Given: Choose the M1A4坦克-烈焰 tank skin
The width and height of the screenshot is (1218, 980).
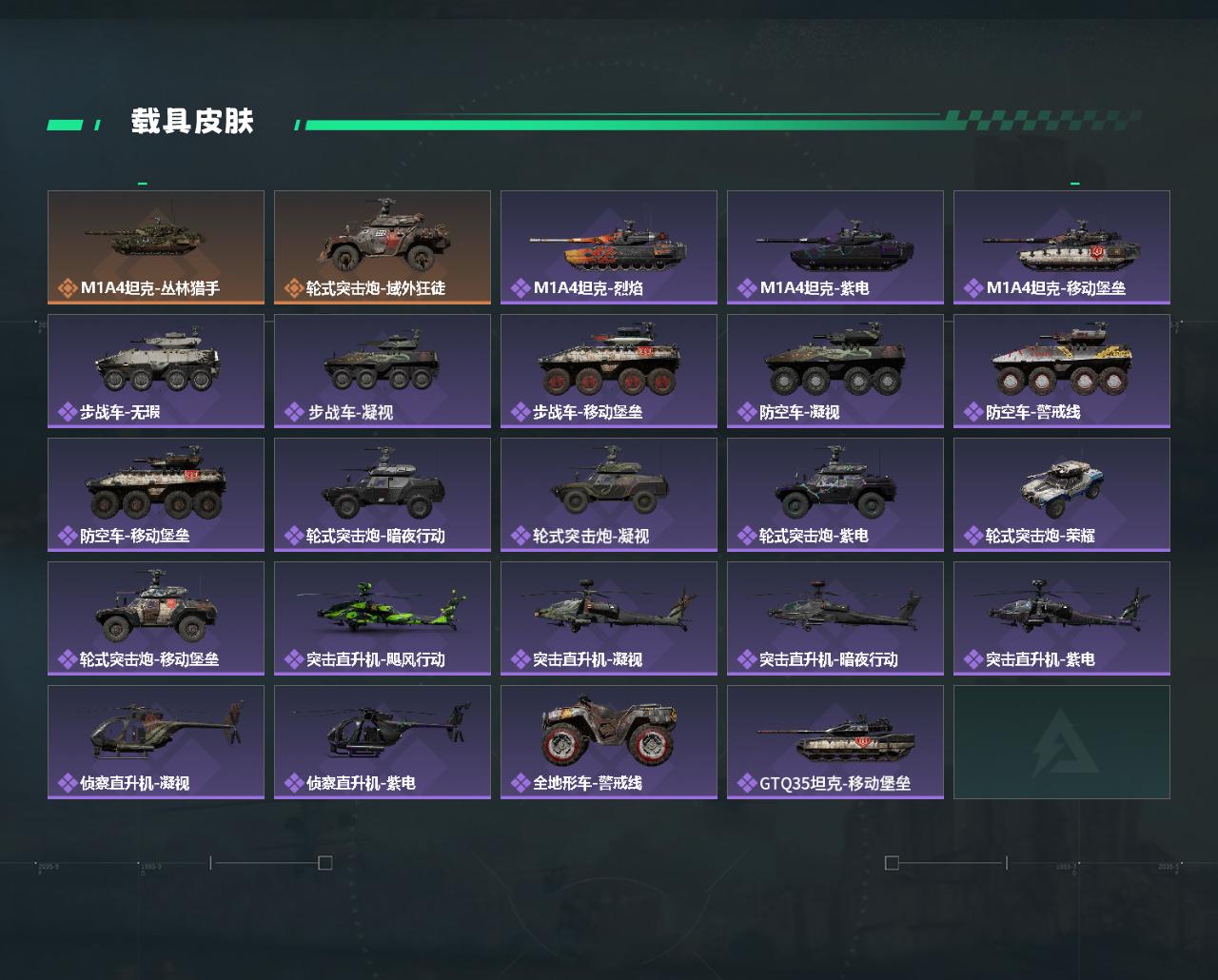Looking at the screenshot, I should (609, 247).
